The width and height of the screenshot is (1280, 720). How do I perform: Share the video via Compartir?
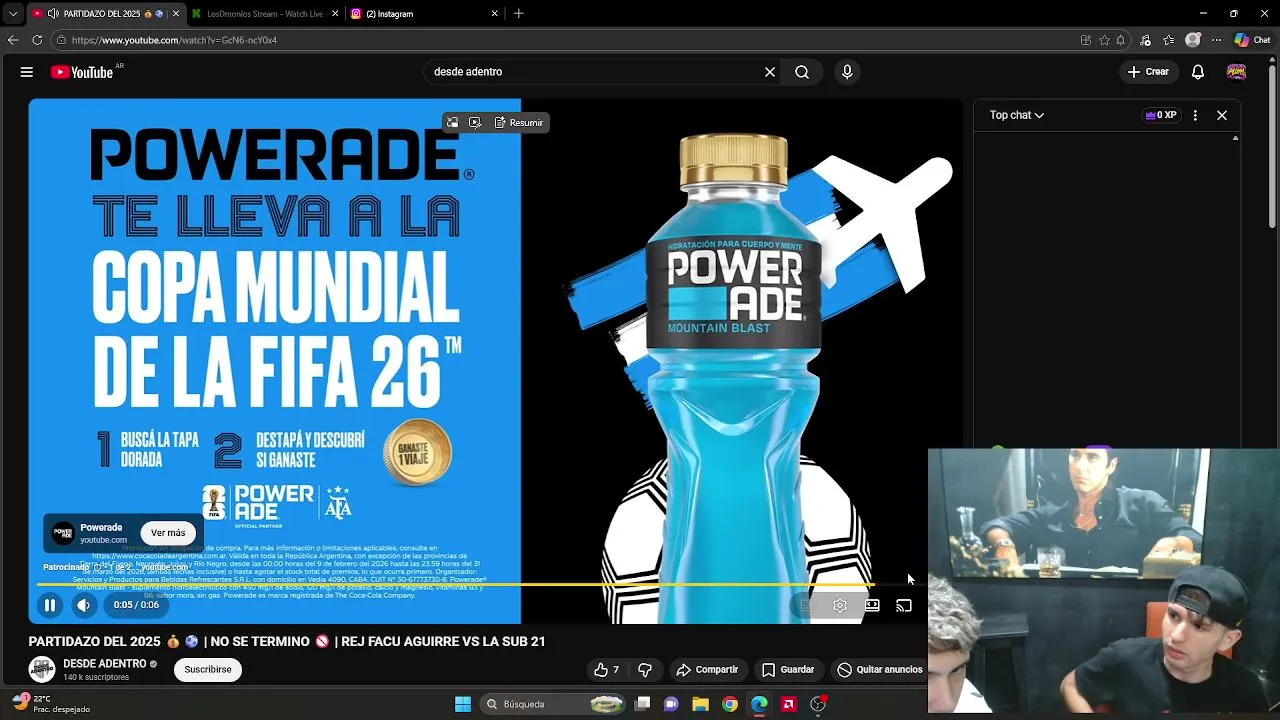pyautogui.click(x=707, y=670)
